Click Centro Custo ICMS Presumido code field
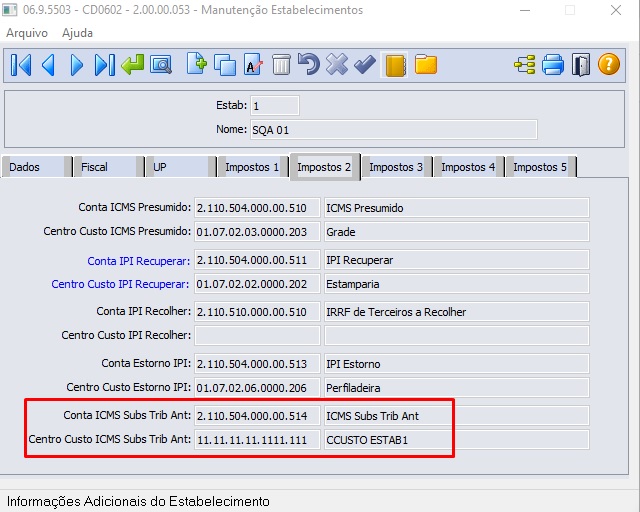 click(257, 232)
